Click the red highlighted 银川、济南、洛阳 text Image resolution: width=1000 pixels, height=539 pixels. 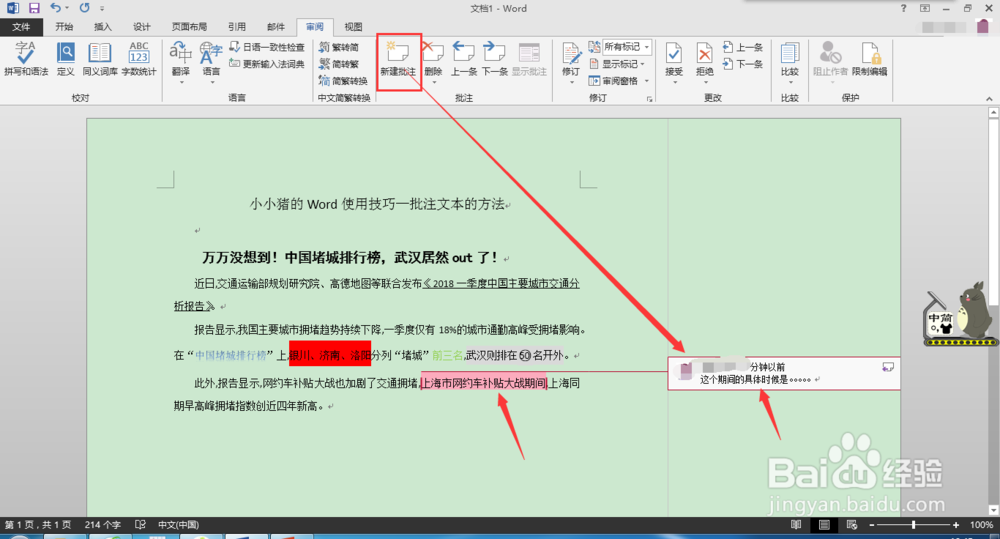pyautogui.click(x=330, y=355)
